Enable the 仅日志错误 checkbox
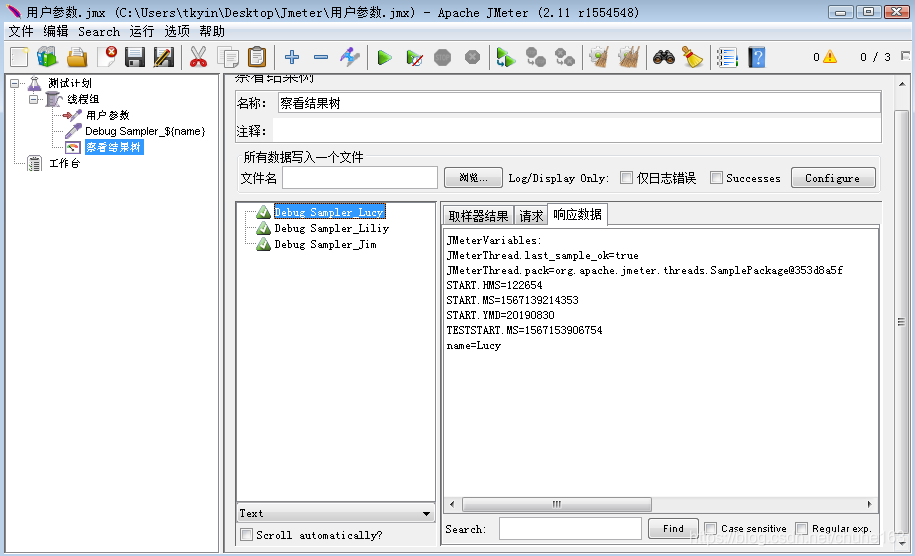The image size is (915, 556). (626, 178)
